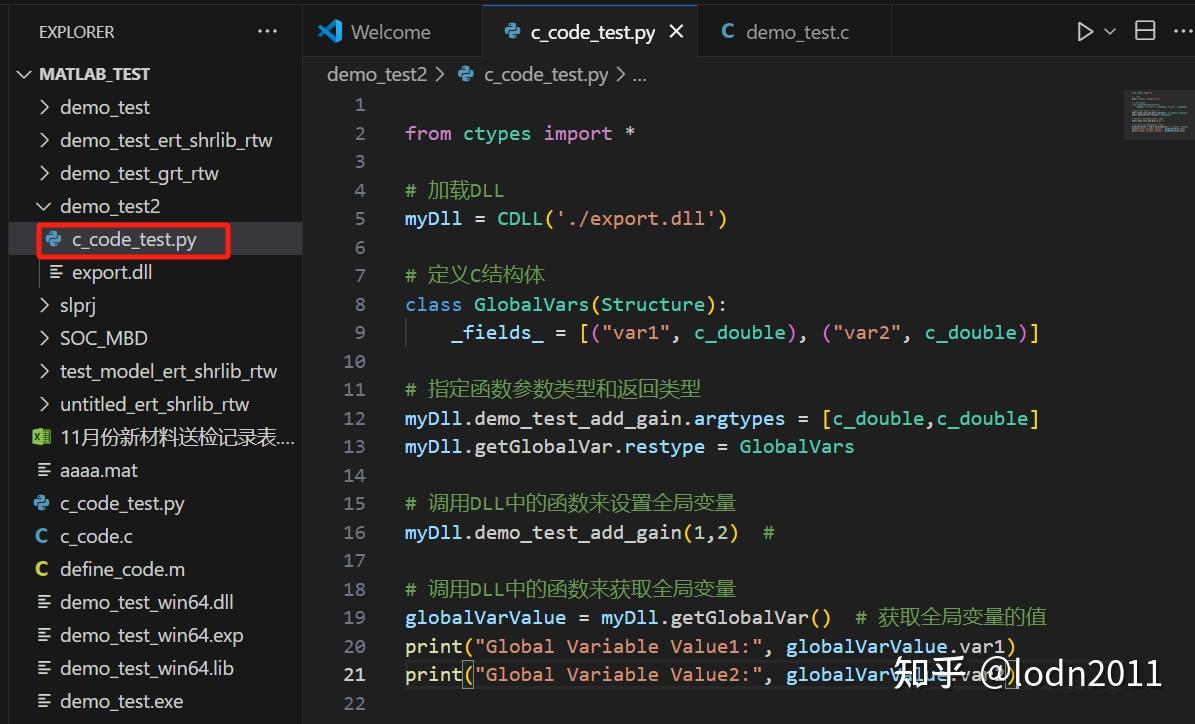Click the Explorer more actions ellipsis
This screenshot has width=1195, height=724.
click(266, 31)
